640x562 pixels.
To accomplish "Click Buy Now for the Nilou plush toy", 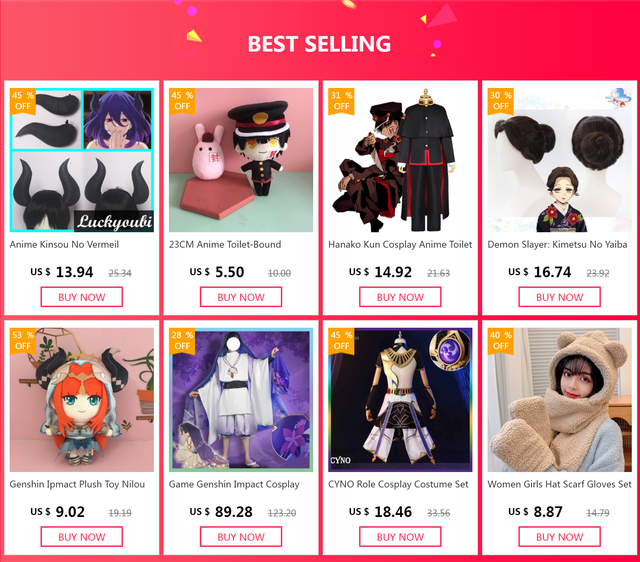I will [82, 537].
